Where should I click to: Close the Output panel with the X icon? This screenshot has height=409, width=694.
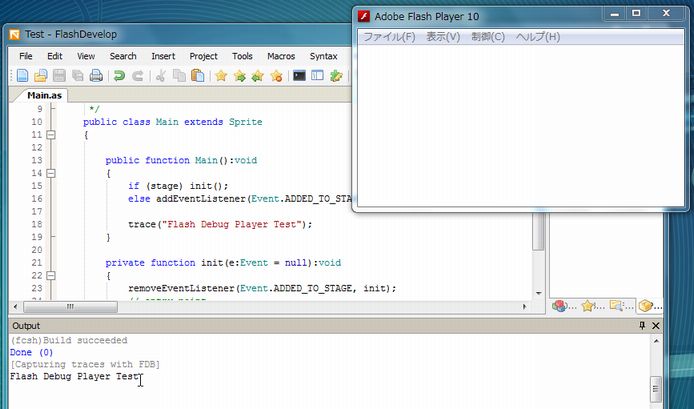pyautogui.click(x=655, y=326)
